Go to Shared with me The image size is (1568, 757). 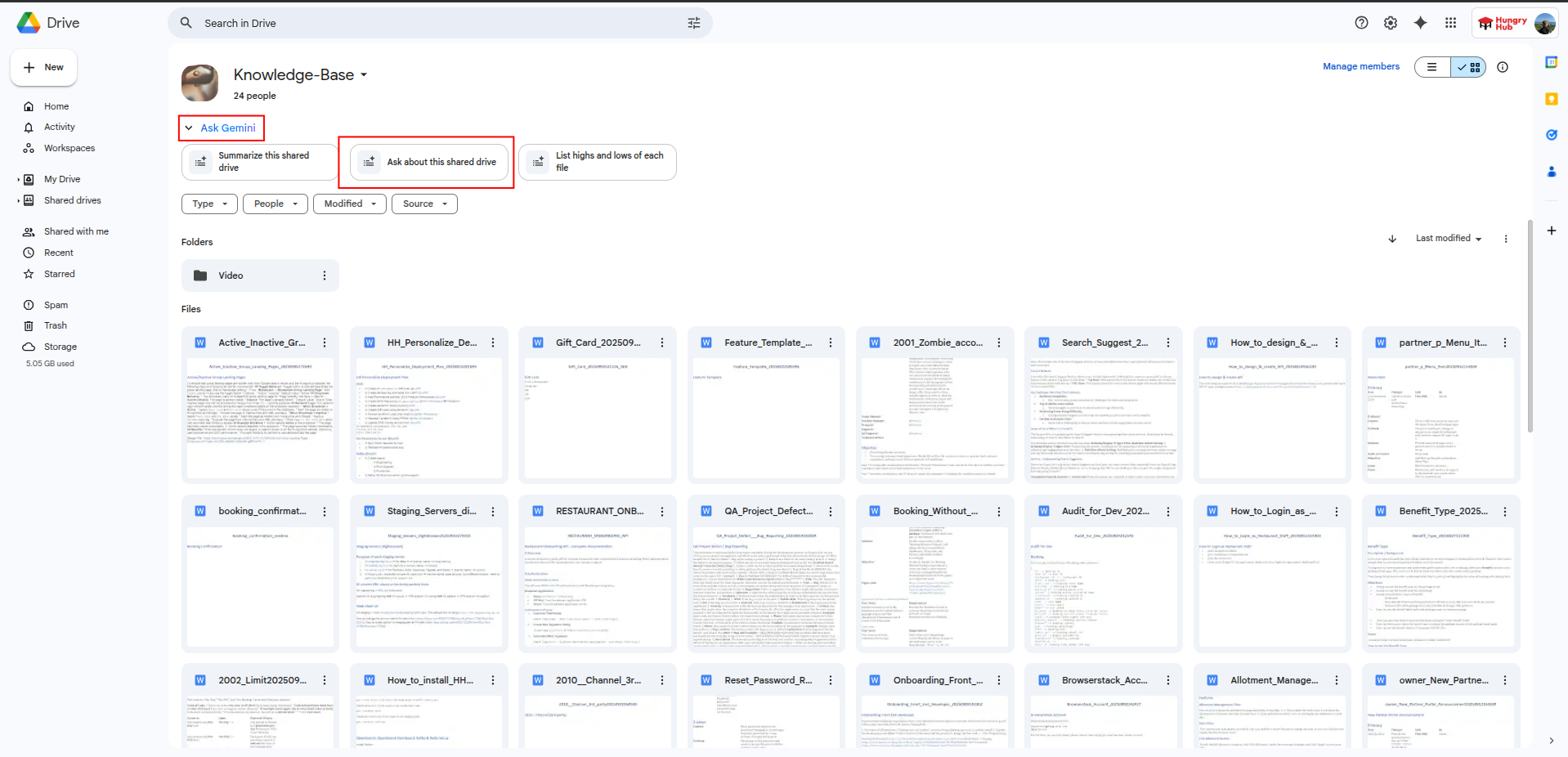(76, 231)
